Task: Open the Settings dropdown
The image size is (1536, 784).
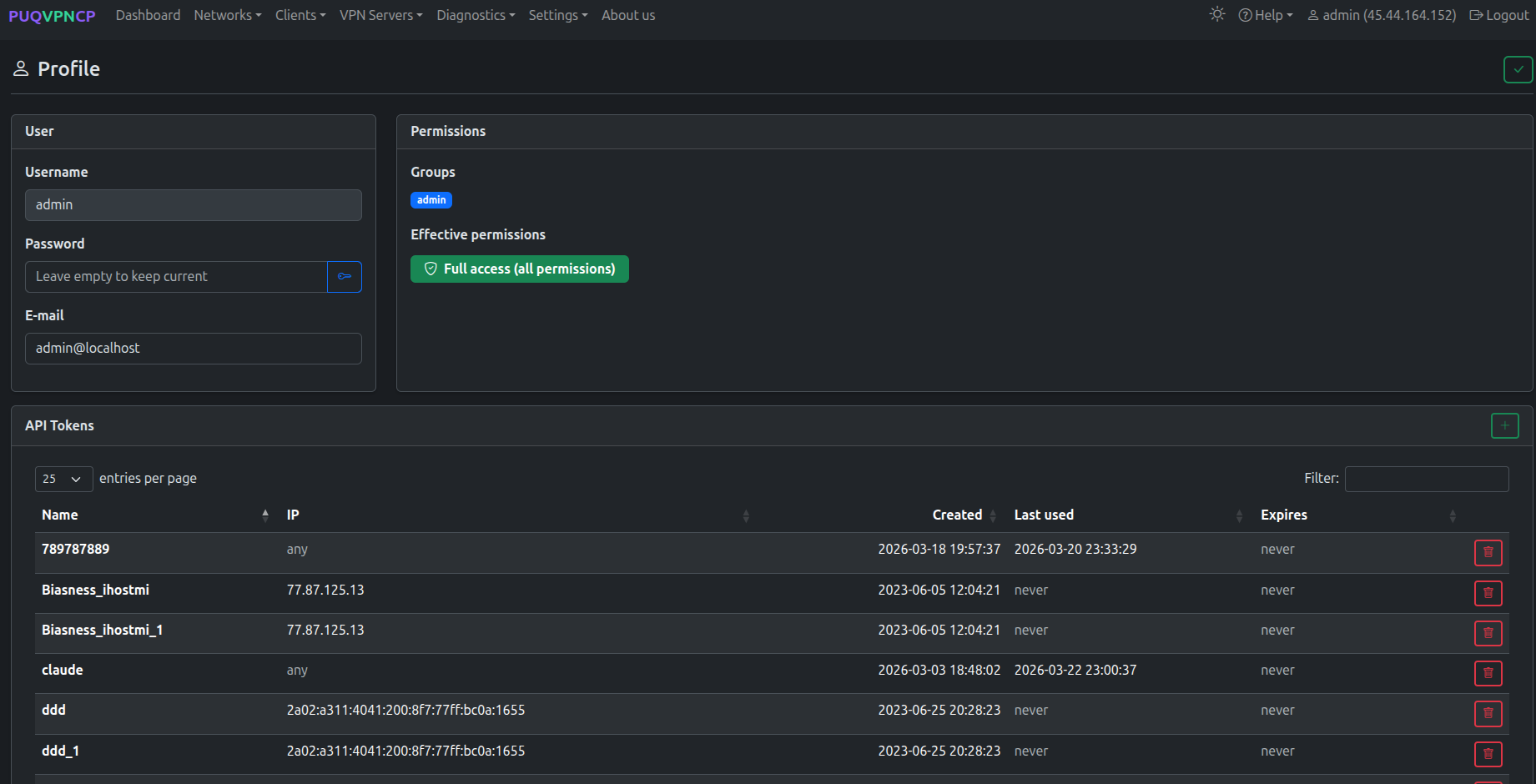Action: point(557,15)
